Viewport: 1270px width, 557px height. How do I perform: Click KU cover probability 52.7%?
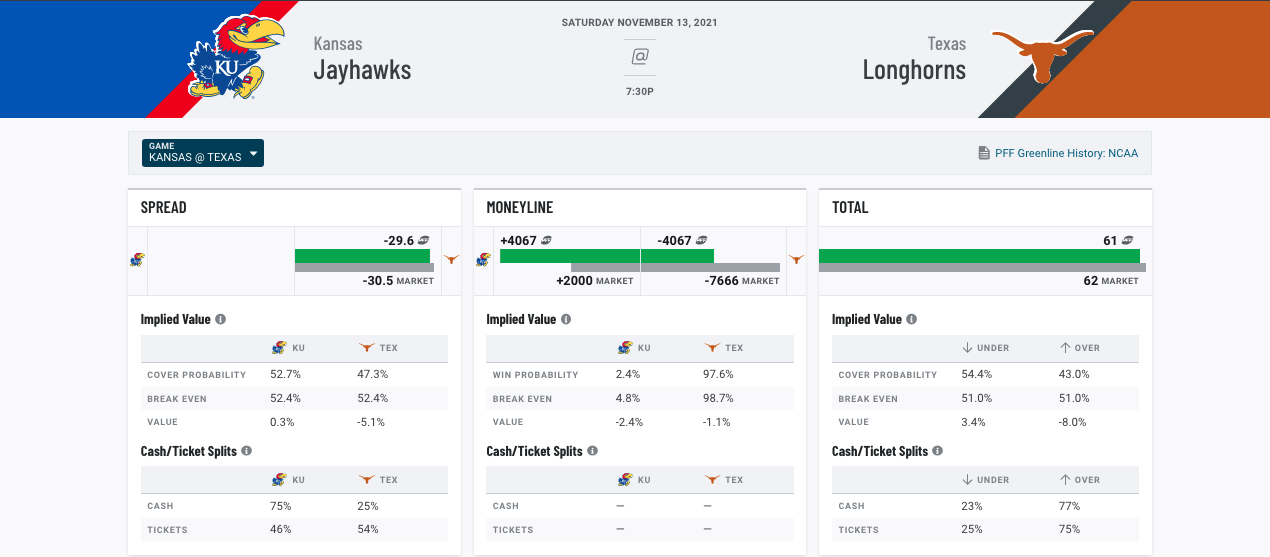[x=286, y=374]
